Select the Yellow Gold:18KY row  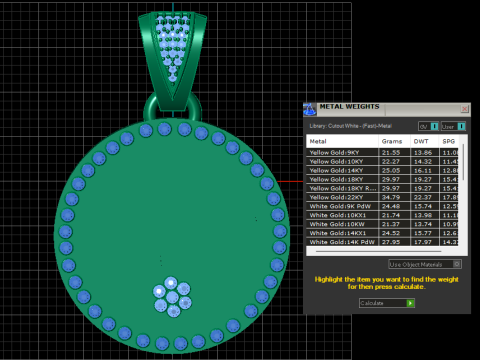point(382,179)
